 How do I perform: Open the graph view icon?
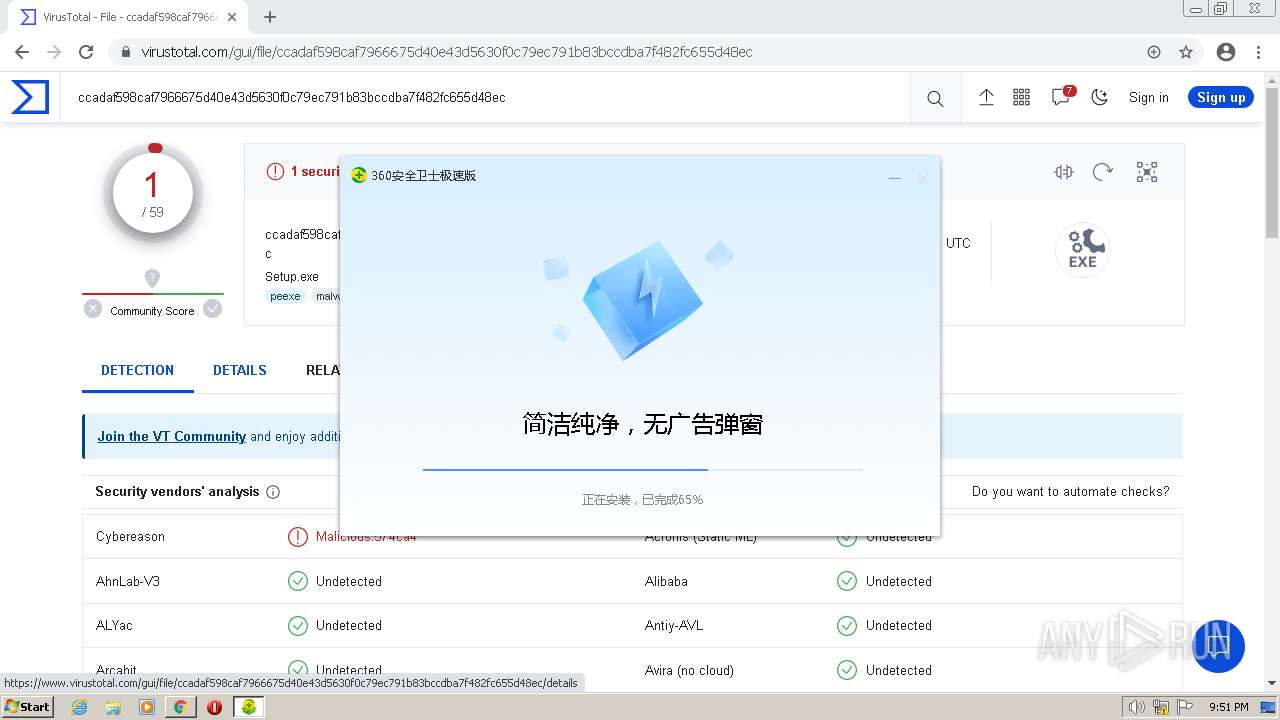coord(1147,172)
